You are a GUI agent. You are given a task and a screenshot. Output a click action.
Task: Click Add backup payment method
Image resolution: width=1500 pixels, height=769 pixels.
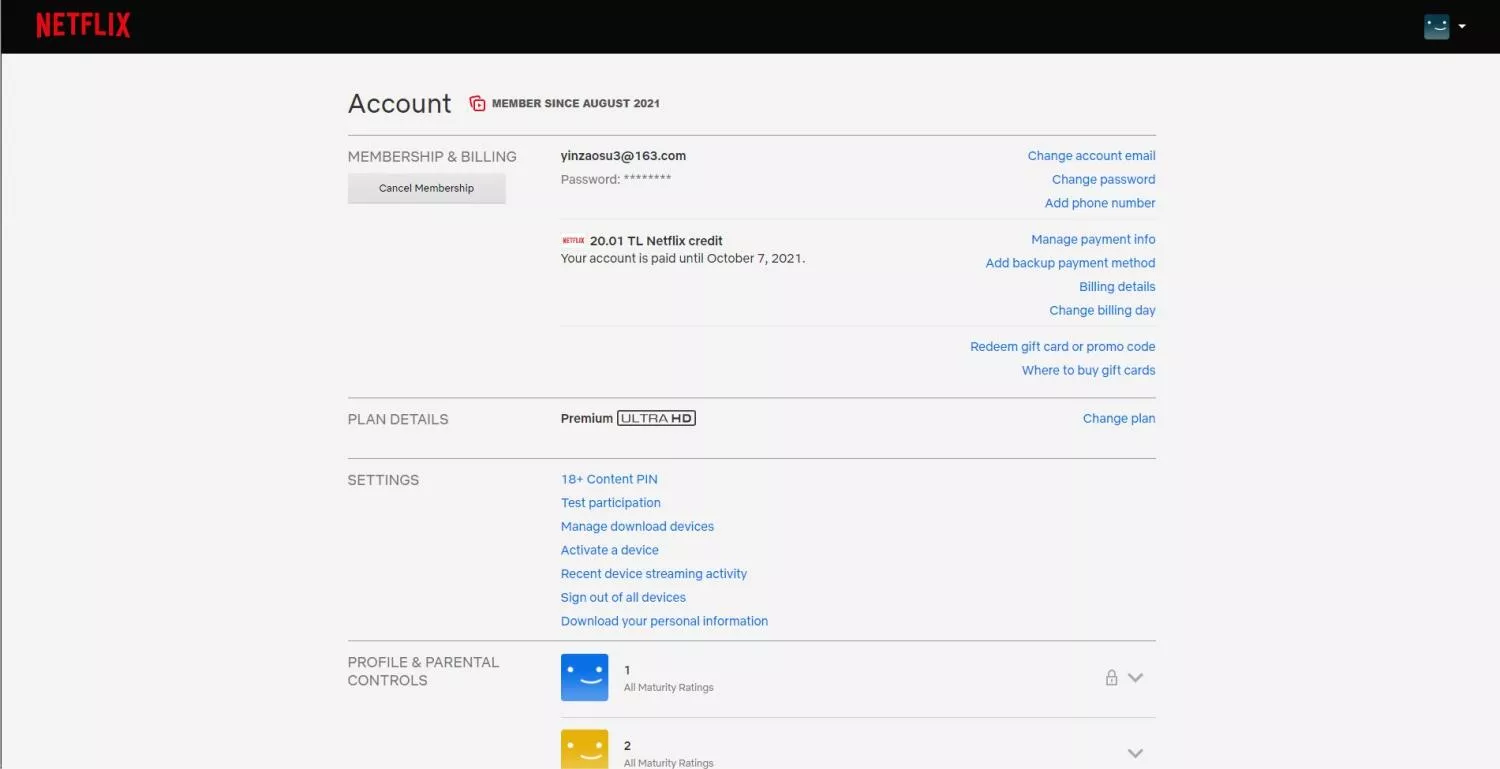[x=1070, y=263]
